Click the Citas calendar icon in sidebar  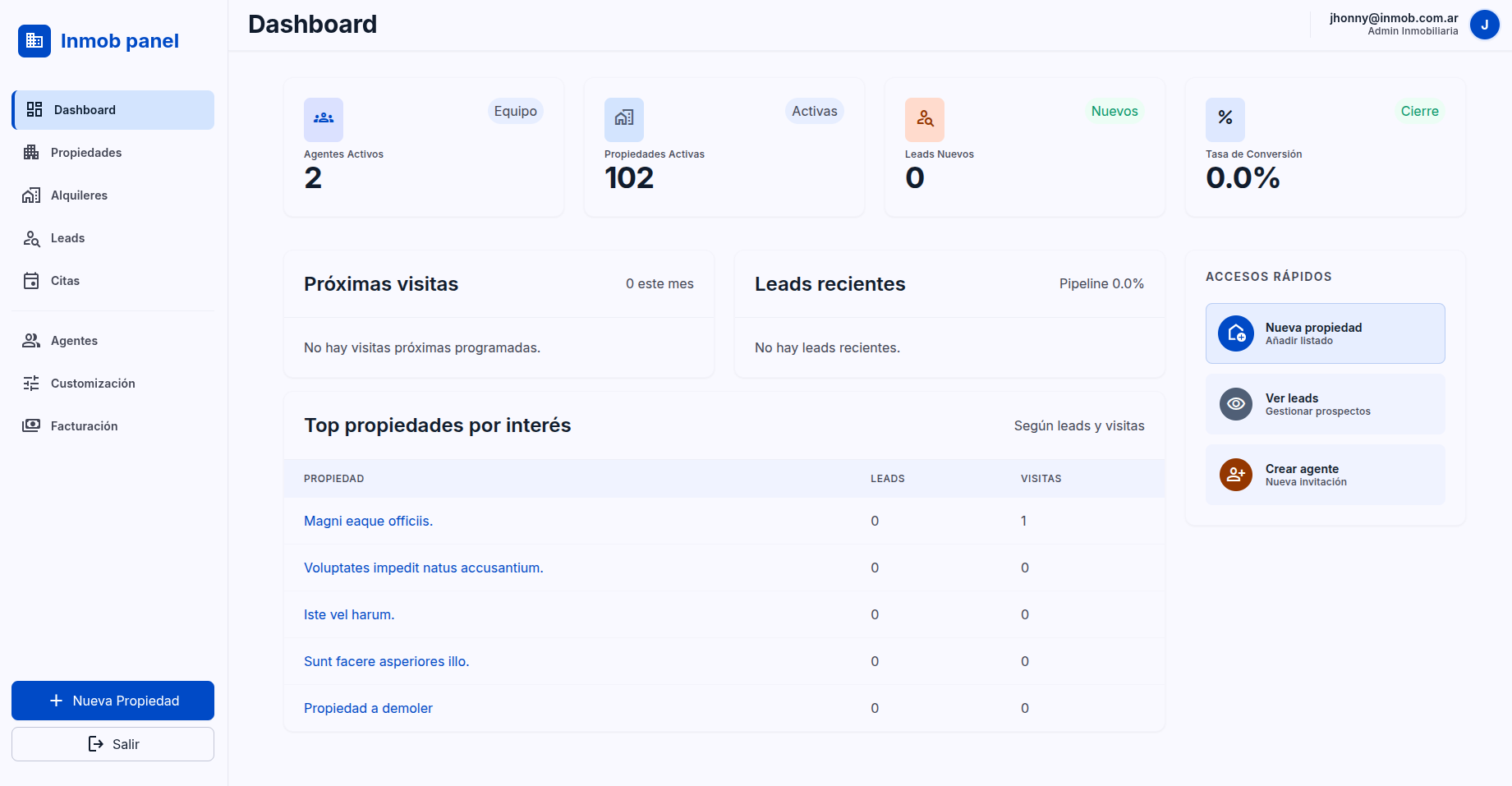pos(31,281)
